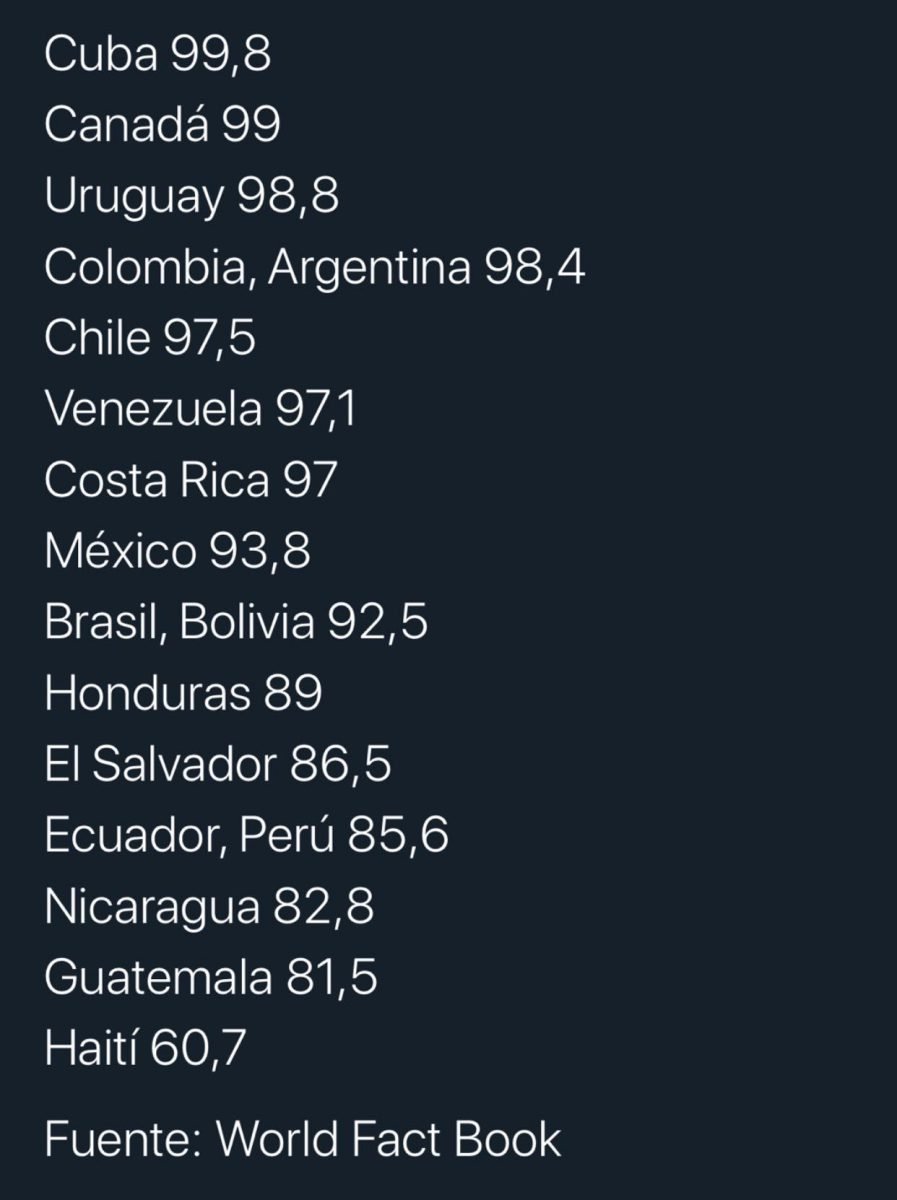Click the Guatemala 81,5 line
Image resolution: width=897 pixels, height=1200 pixels.
210,977
